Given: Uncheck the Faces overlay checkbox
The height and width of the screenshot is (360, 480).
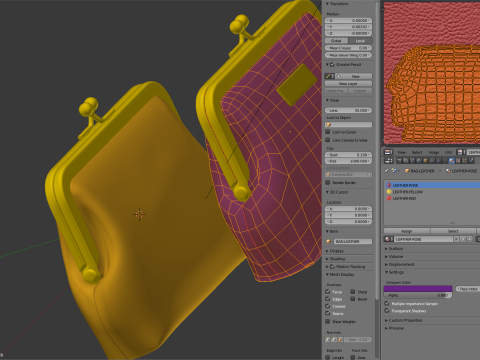Looking at the screenshot, I should (x=328, y=291).
